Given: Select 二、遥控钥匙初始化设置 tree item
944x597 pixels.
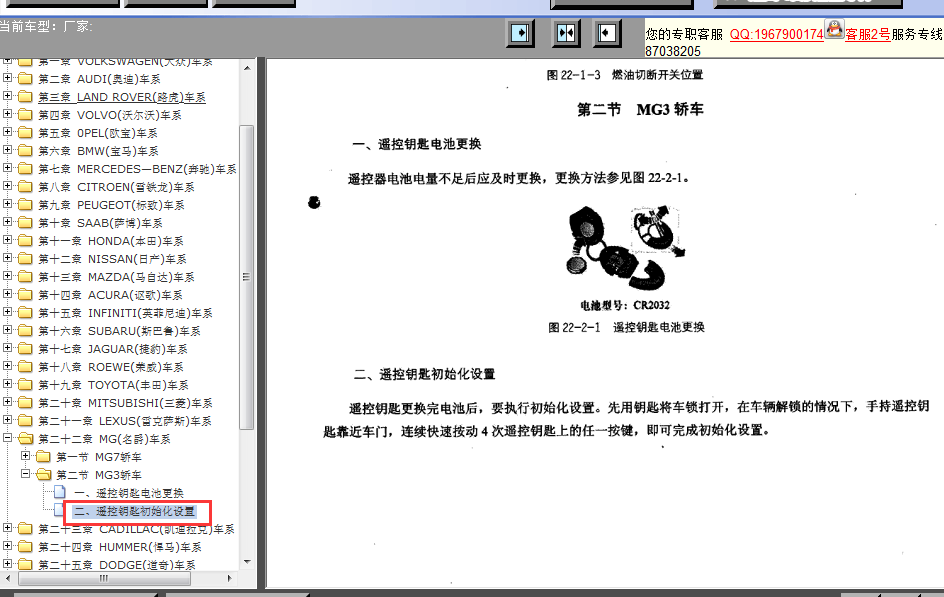Looking at the screenshot, I should pyautogui.click(x=134, y=512).
